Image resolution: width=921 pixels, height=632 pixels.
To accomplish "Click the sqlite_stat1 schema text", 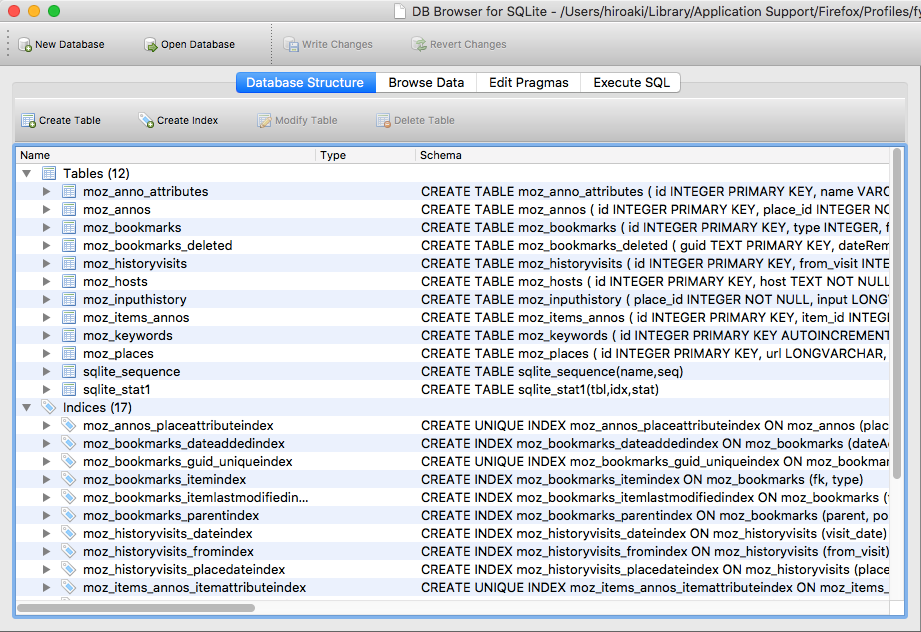I will coord(540,389).
